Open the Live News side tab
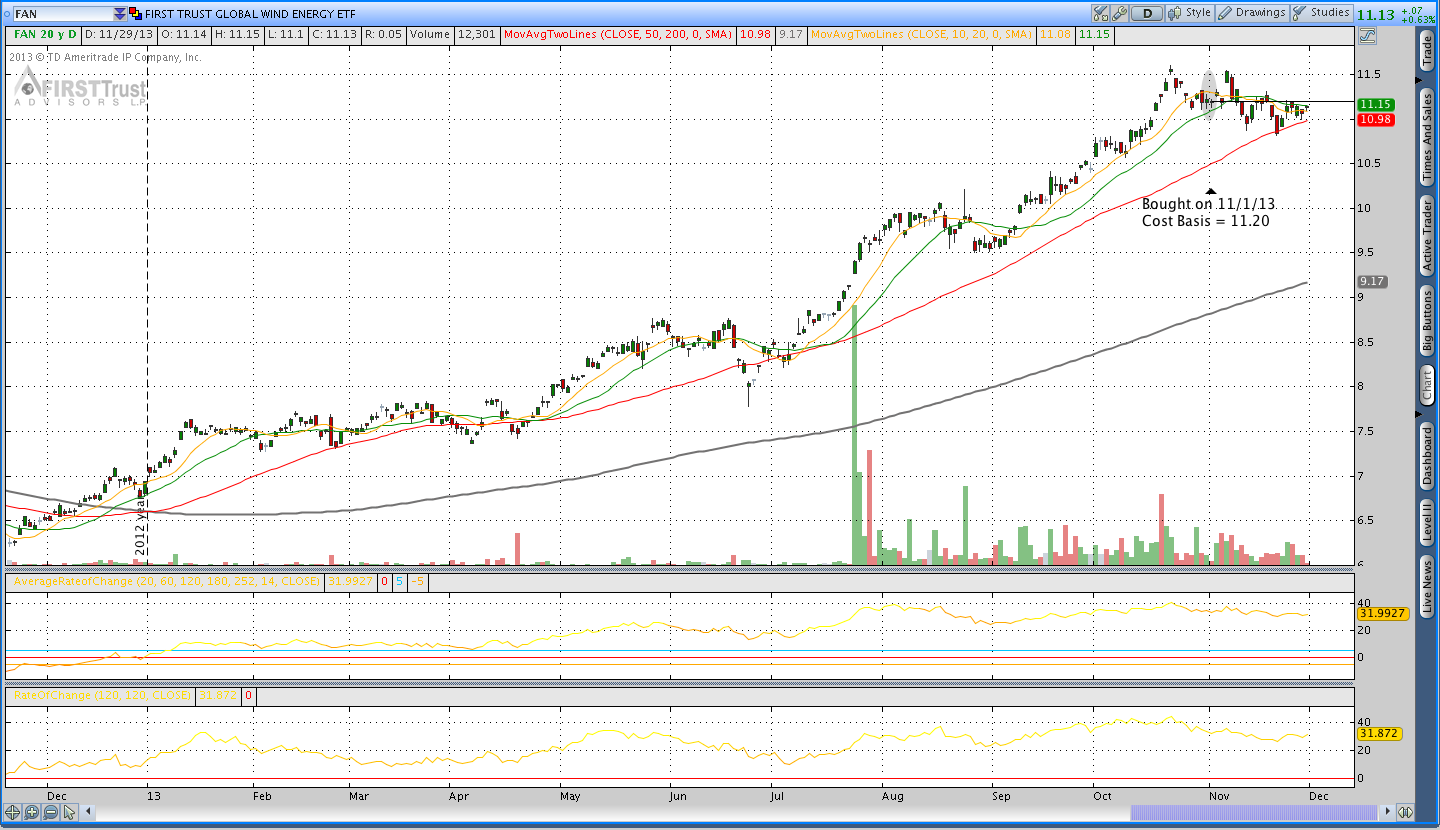1440x830 pixels. coord(1427,588)
